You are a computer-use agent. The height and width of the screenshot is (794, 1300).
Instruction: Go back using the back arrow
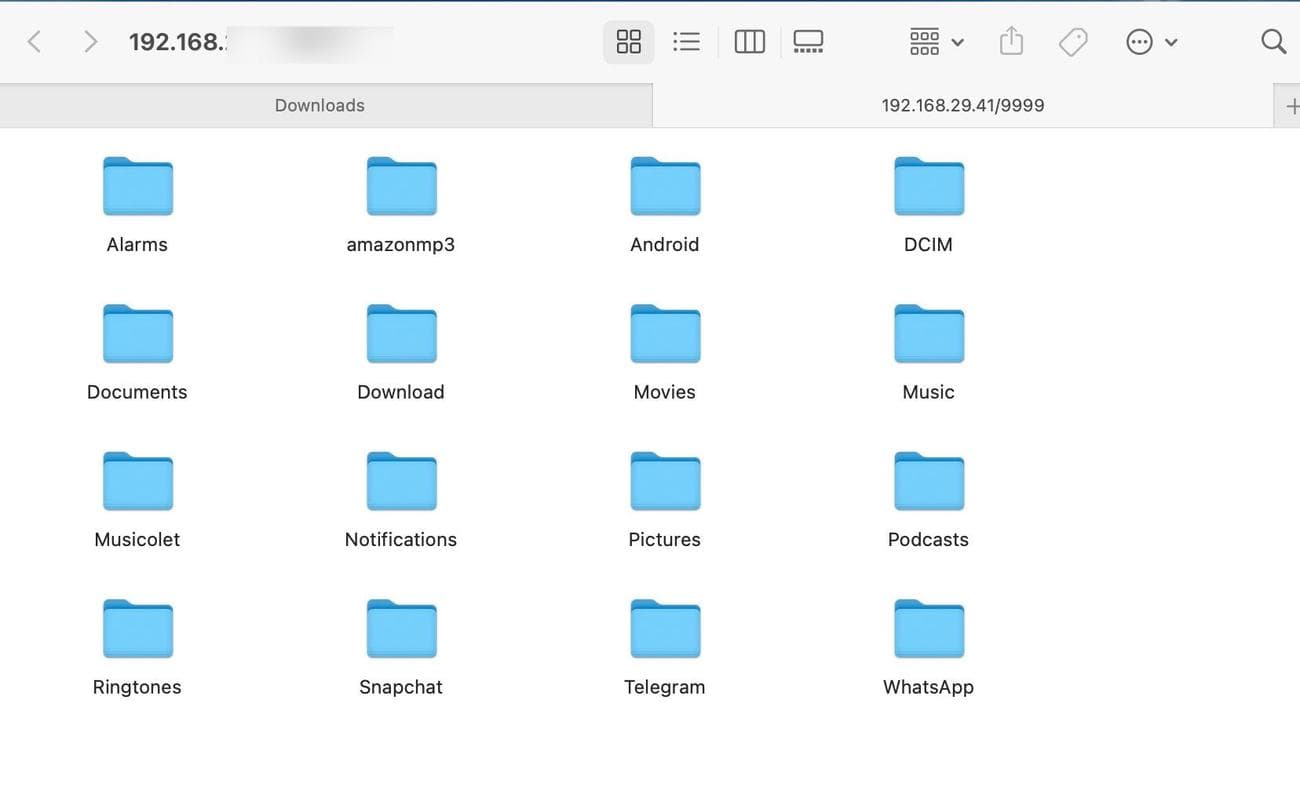[x=36, y=41]
